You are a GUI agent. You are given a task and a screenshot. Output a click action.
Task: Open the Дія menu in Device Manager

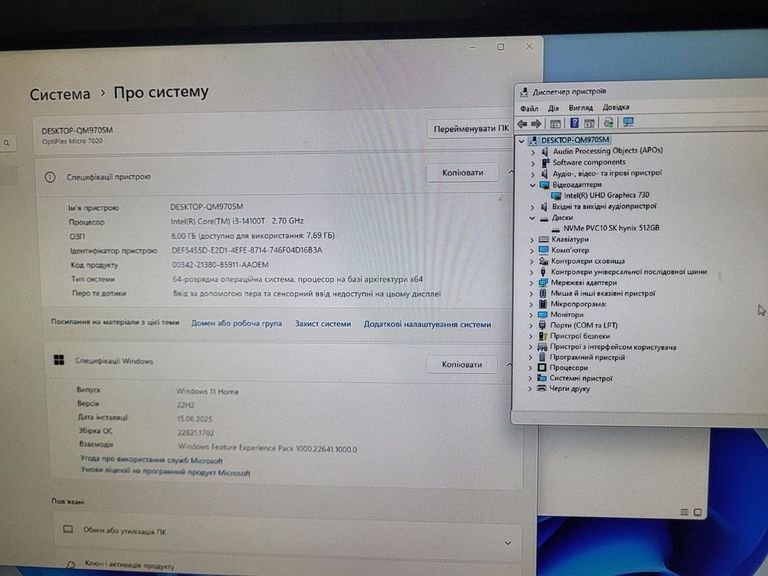(x=553, y=108)
